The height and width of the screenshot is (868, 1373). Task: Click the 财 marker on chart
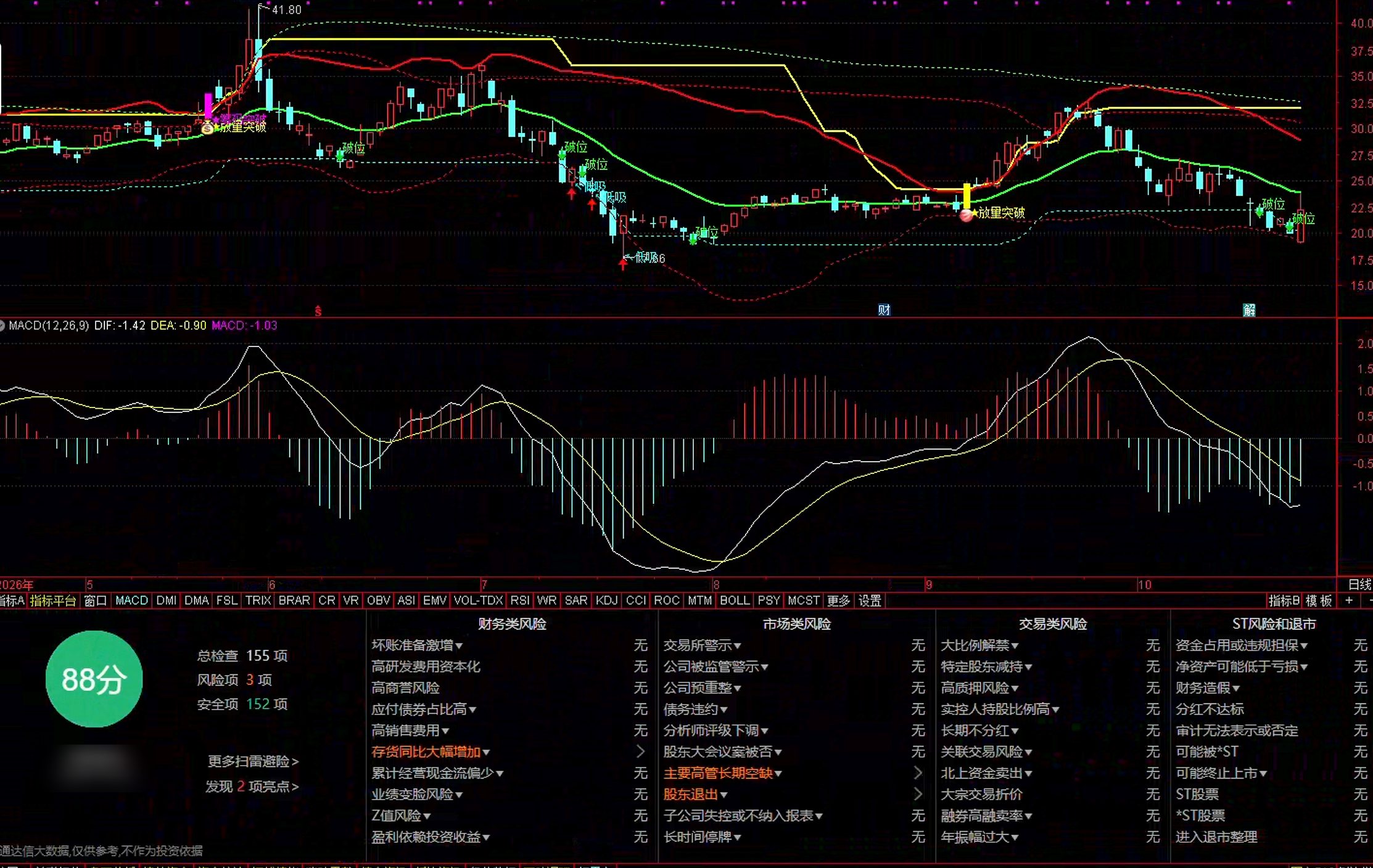884,309
